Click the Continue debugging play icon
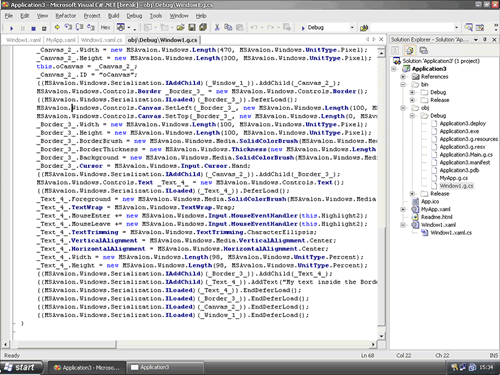 pyautogui.click(x=11, y=28)
